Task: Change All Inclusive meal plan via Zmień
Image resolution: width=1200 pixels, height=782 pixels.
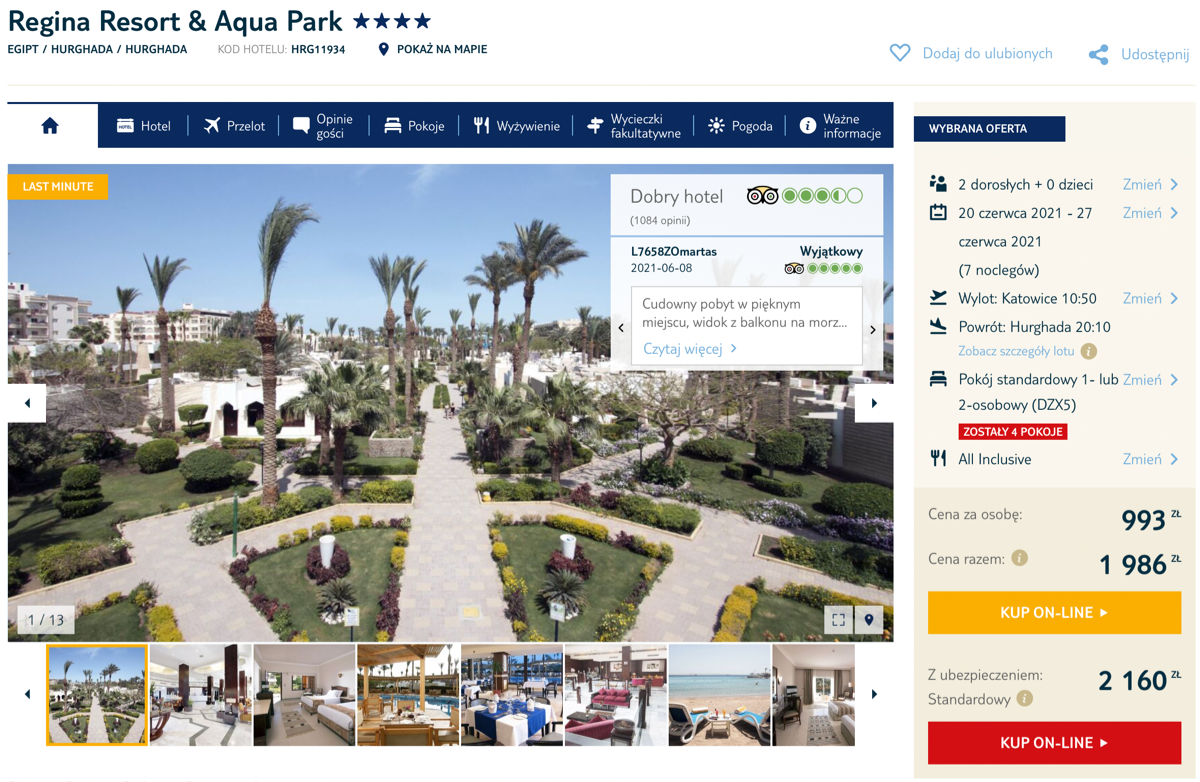Action: coord(1150,459)
